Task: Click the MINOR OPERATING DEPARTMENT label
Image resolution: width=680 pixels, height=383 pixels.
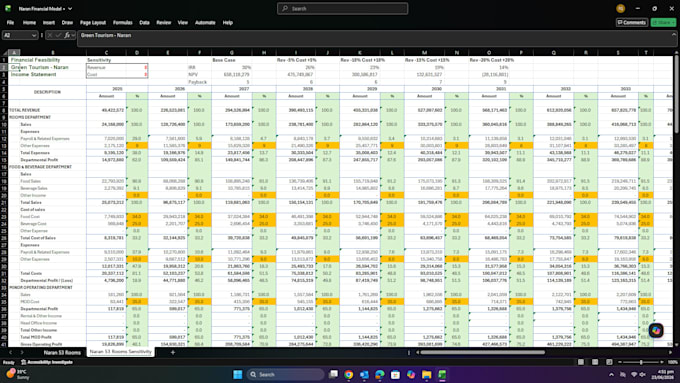Action: tap(41, 287)
